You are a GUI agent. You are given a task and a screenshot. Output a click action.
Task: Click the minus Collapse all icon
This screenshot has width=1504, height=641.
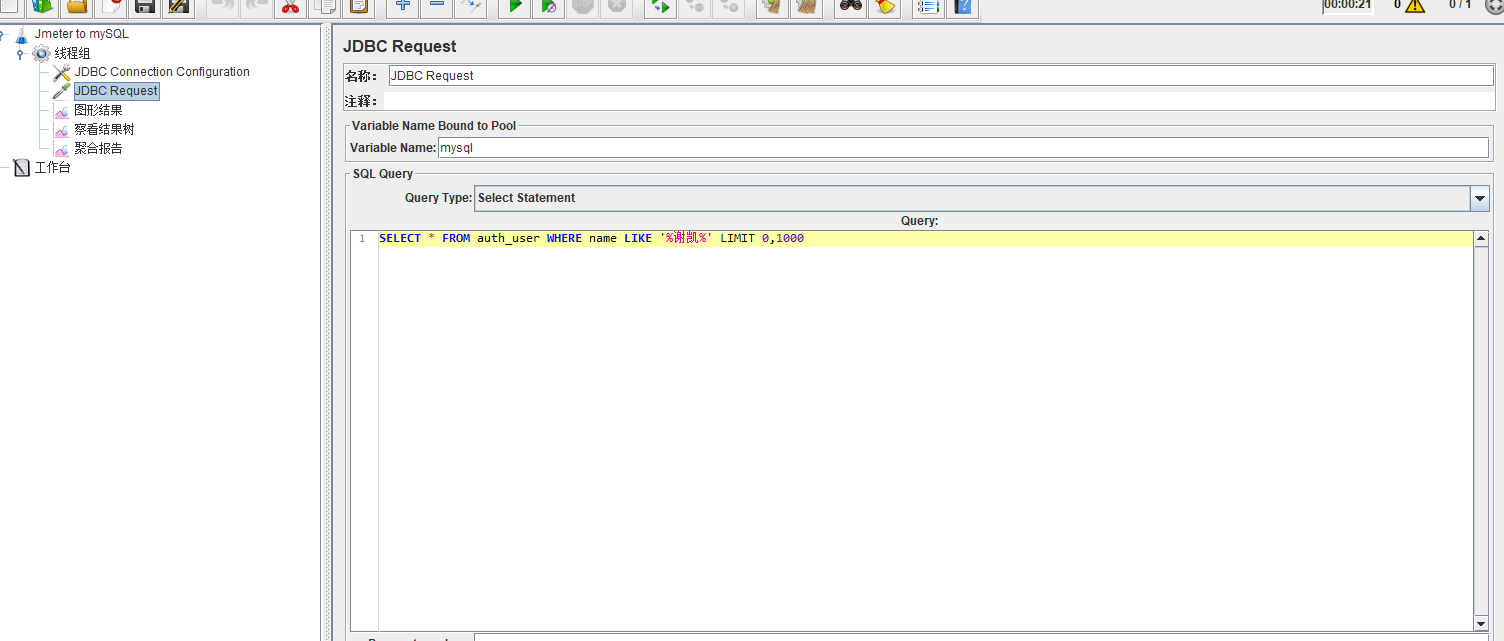[437, 6]
